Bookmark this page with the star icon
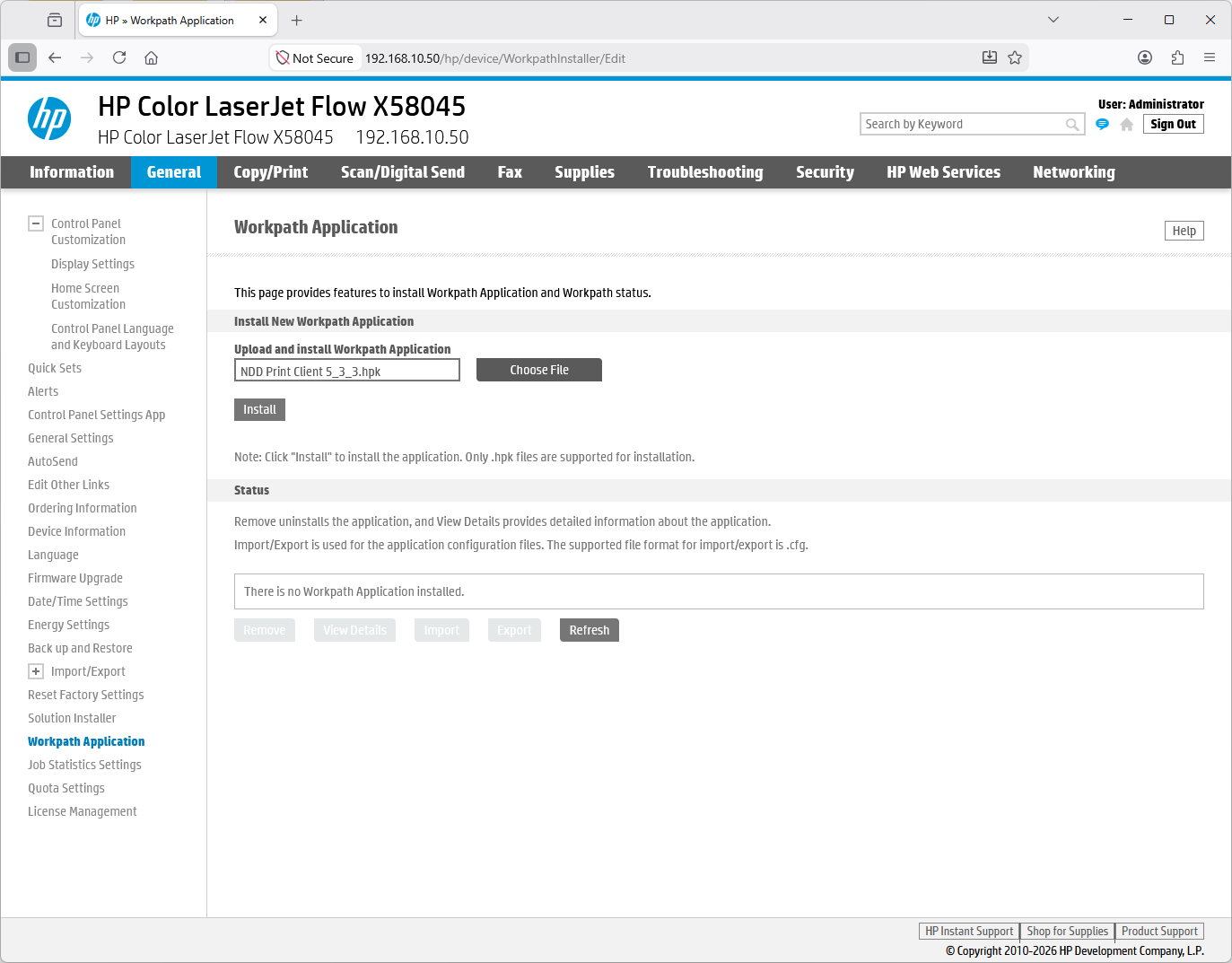 pos(1015,58)
